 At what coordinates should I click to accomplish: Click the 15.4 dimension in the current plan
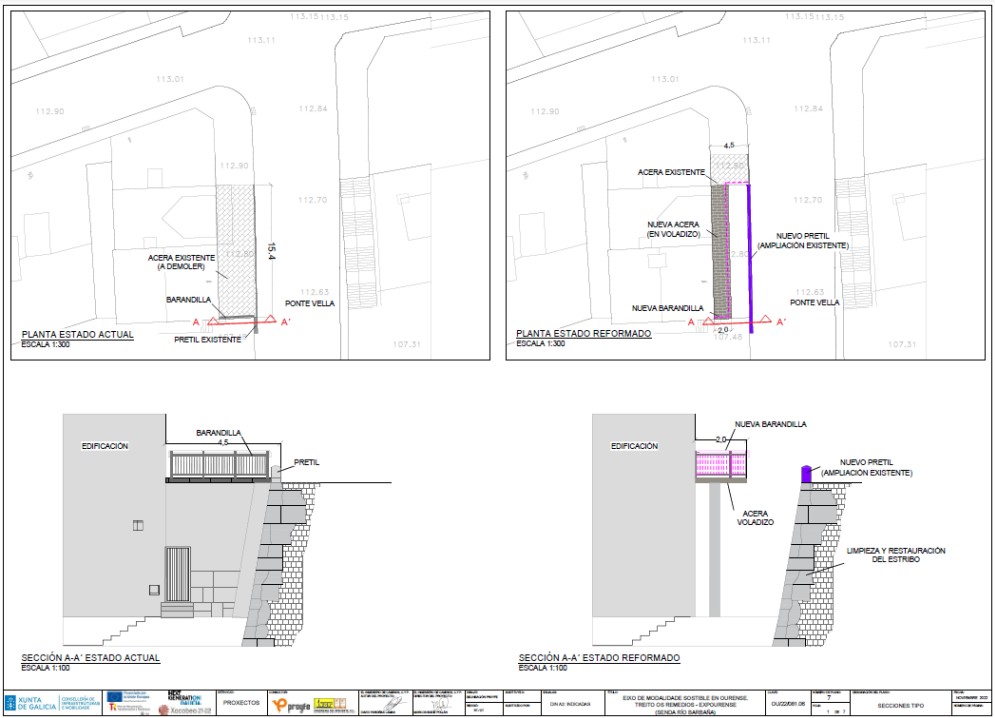pyautogui.click(x=270, y=250)
